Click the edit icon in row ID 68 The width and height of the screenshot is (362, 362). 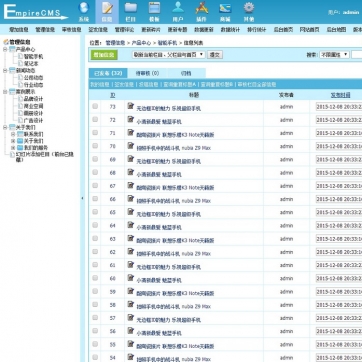(131, 172)
